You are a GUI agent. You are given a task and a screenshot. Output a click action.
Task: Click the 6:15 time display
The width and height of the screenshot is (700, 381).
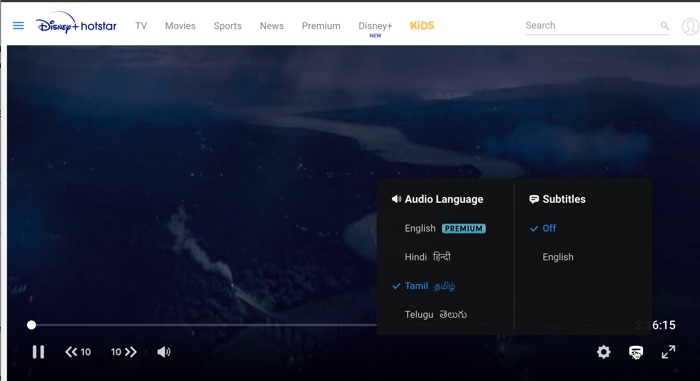click(x=663, y=325)
